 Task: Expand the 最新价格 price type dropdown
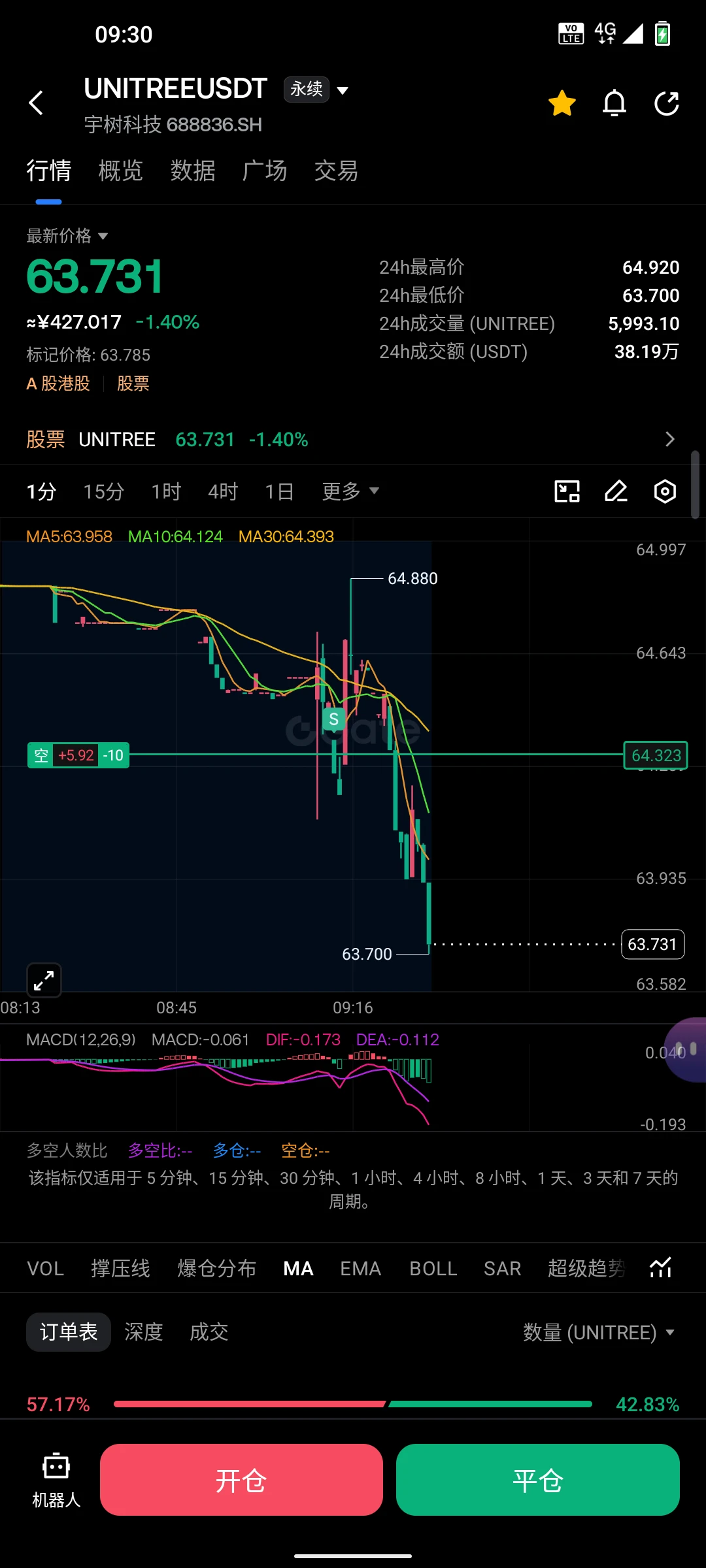[x=67, y=236]
